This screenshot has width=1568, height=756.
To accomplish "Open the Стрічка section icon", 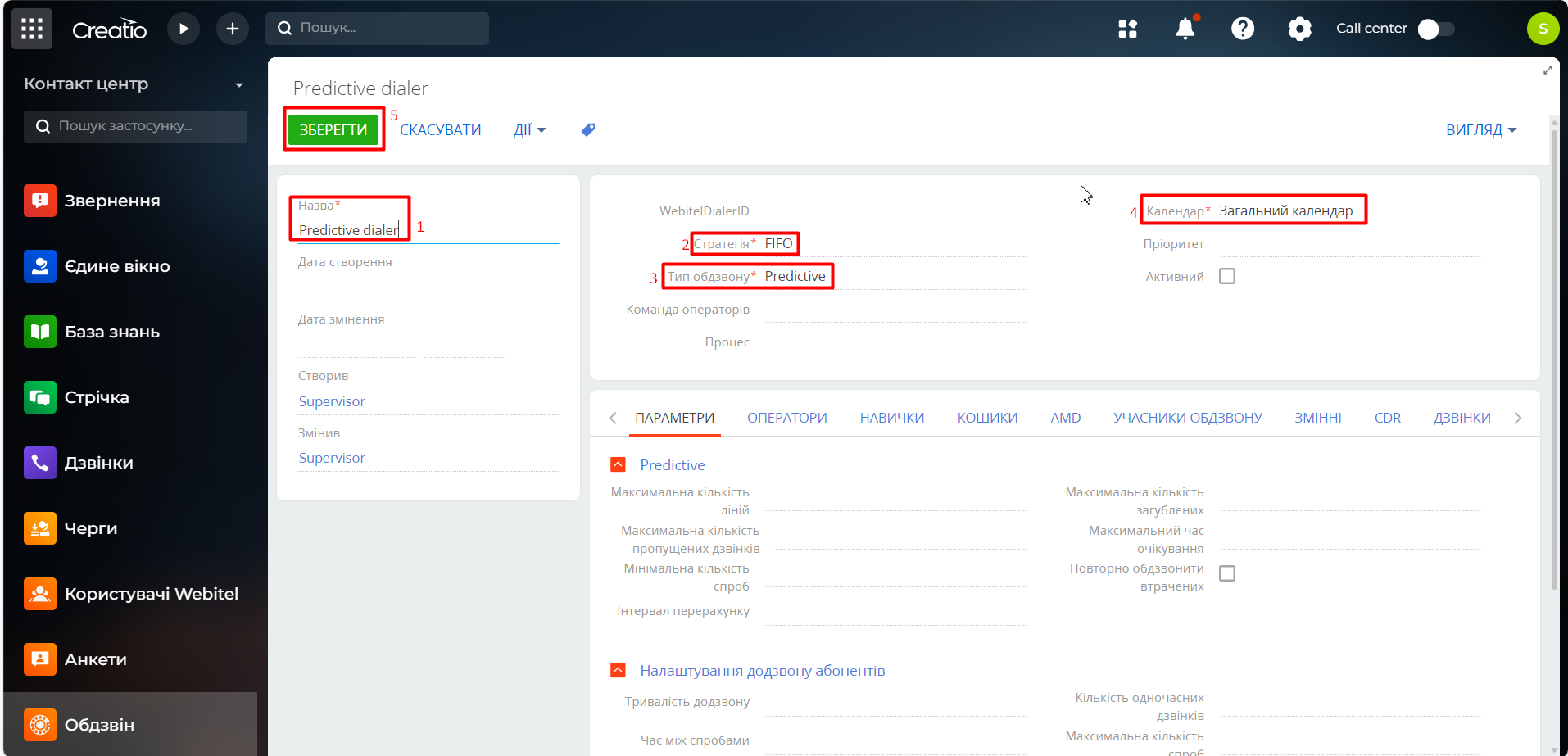I will coord(40,397).
